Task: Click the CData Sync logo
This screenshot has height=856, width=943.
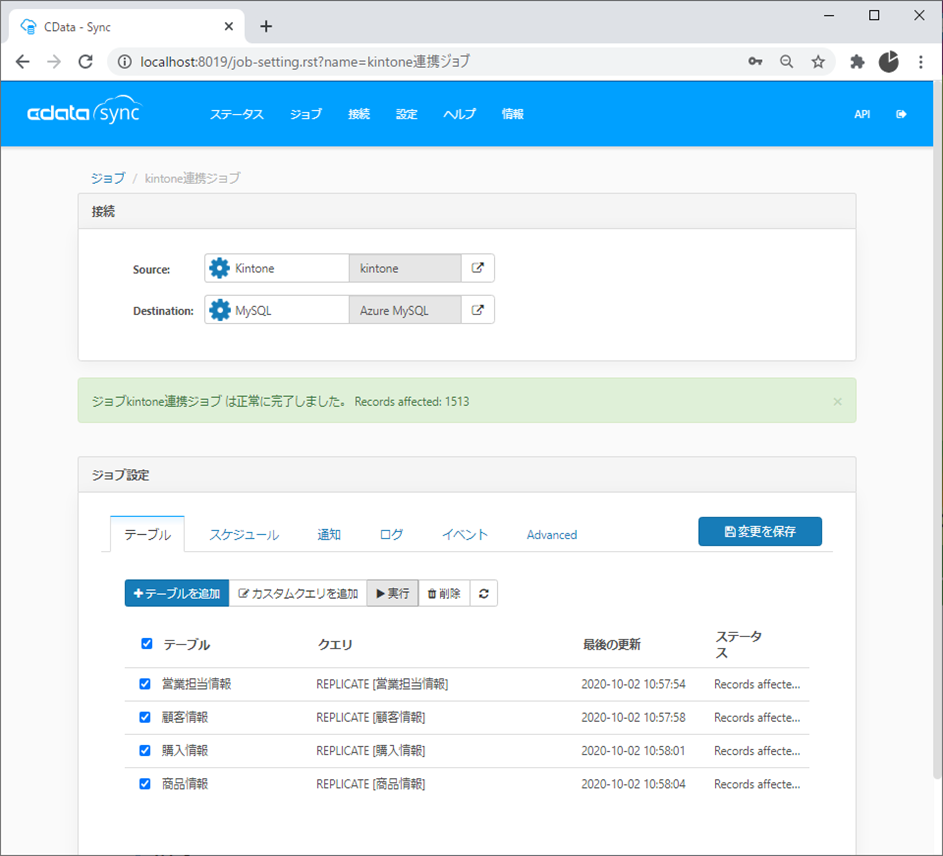Action: point(85,111)
